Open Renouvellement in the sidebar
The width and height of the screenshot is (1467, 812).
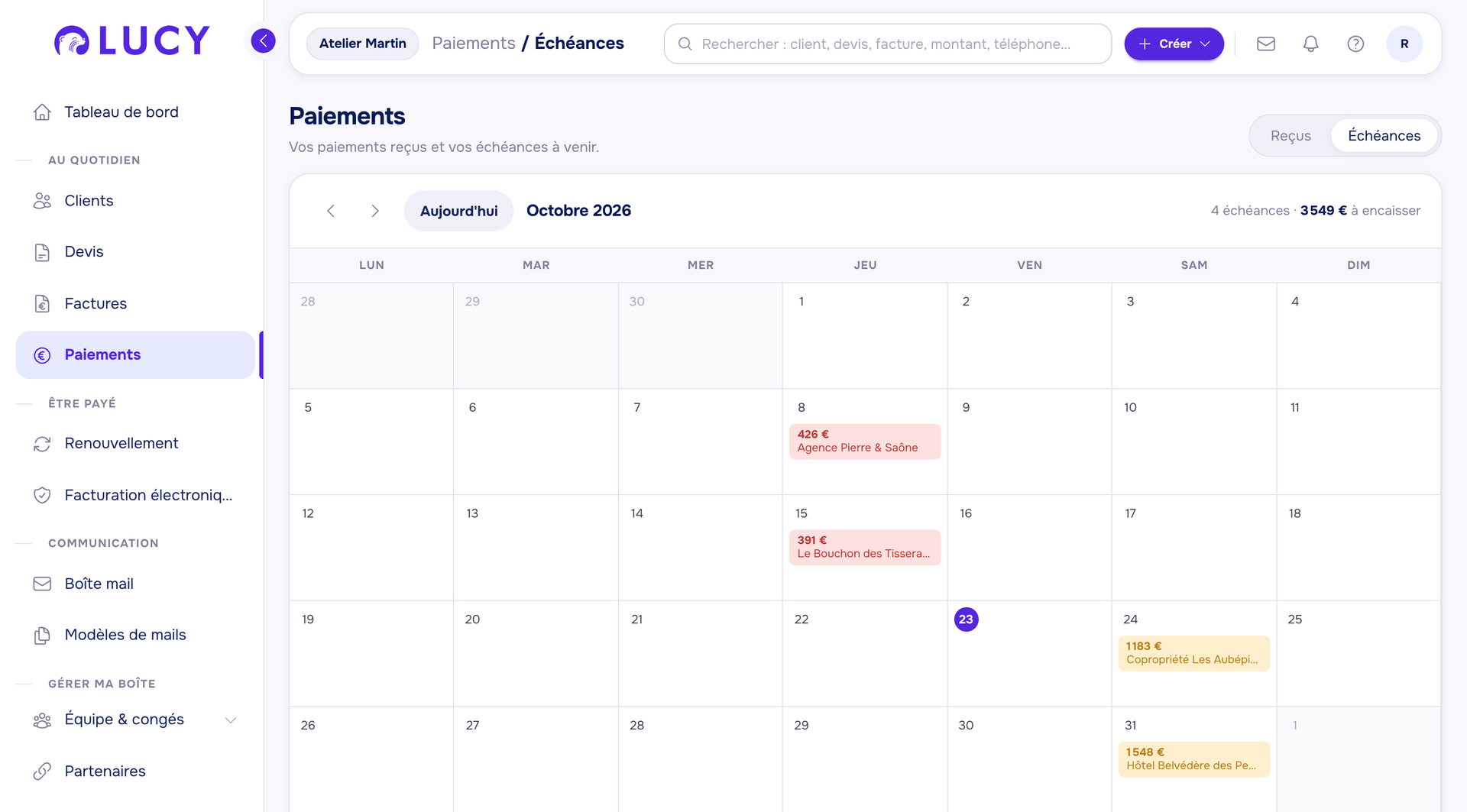(135, 444)
